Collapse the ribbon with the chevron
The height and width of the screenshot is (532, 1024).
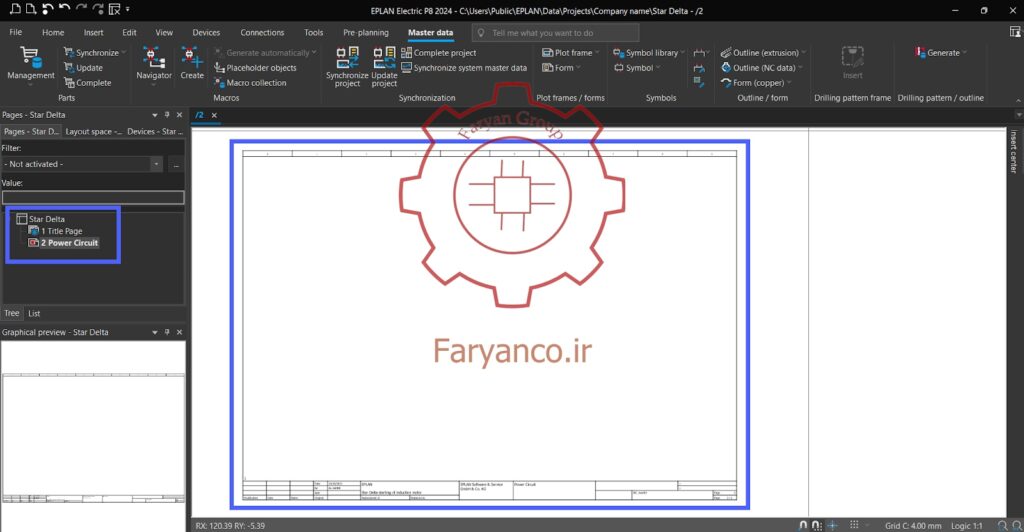(x=1017, y=100)
